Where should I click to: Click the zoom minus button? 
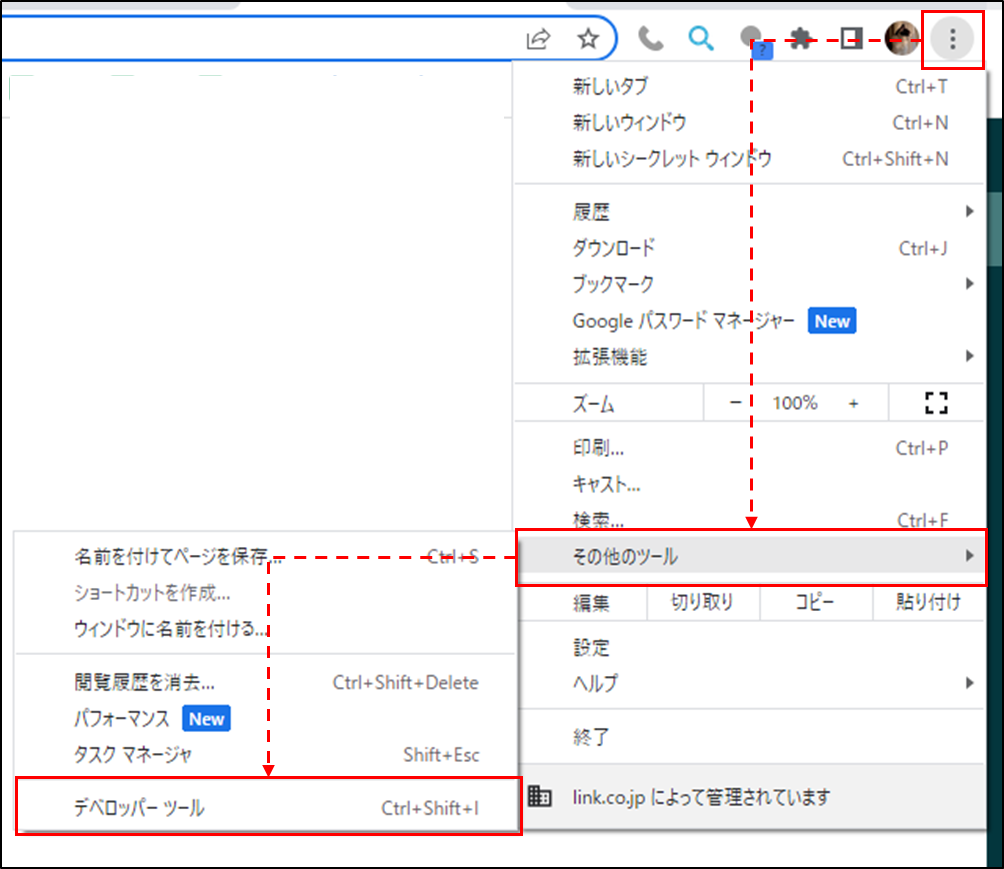point(735,403)
